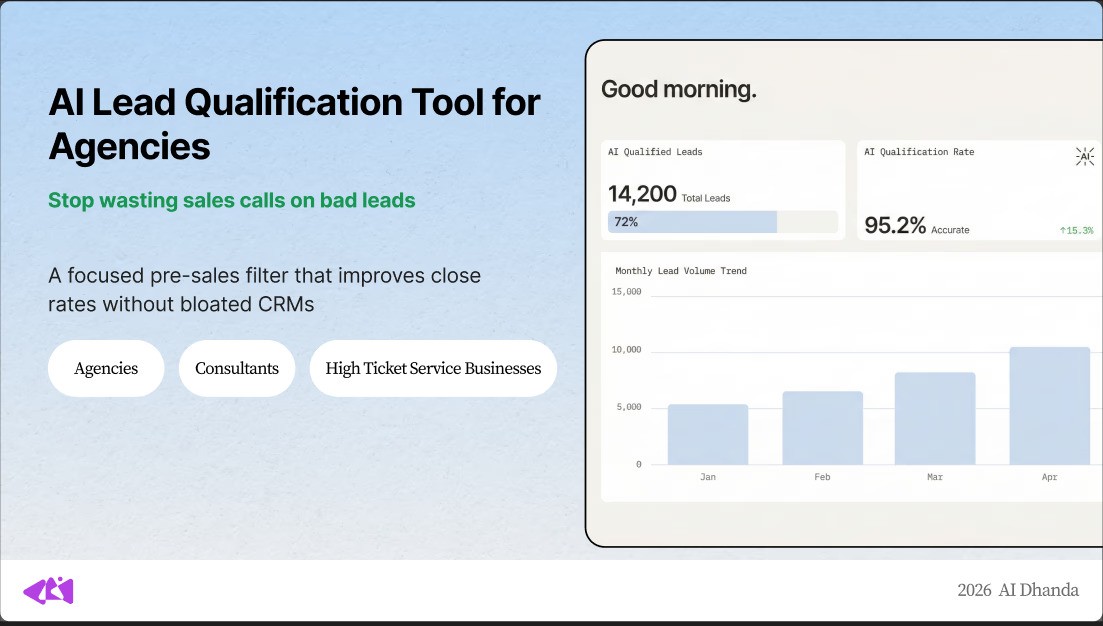Click the 72% progress bar
This screenshot has height=626, width=1103.
tap(723, 222)
